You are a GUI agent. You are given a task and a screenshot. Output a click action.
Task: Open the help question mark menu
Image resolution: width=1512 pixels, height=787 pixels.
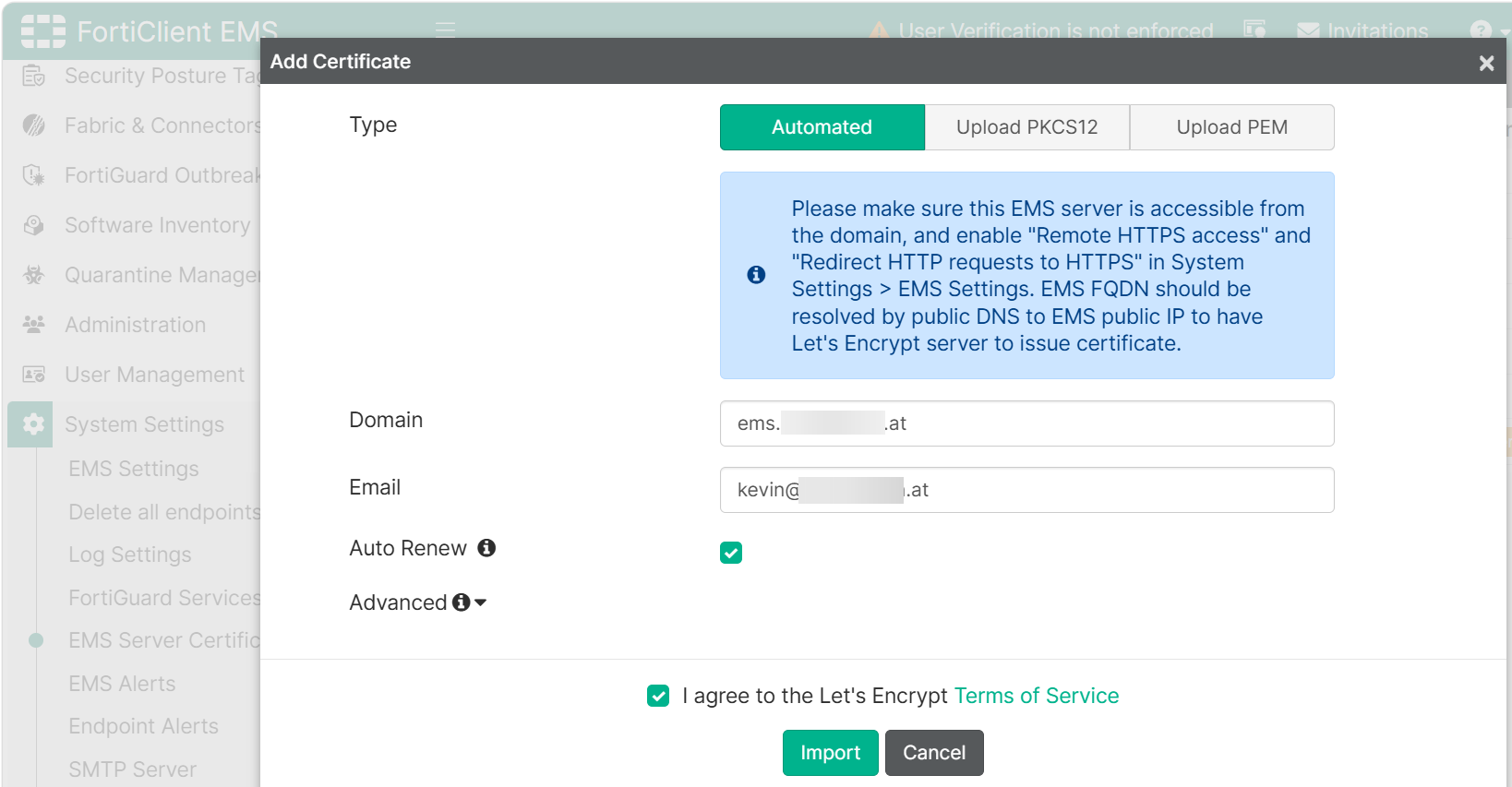point(1481,30)
